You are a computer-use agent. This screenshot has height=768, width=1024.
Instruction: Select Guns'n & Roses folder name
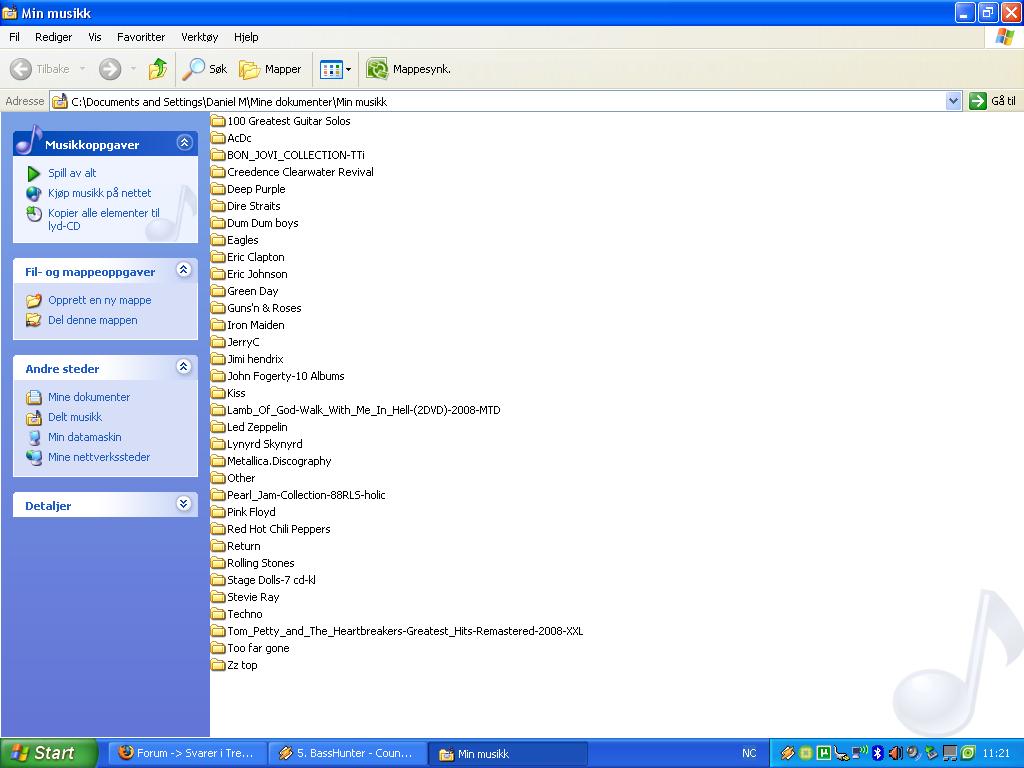click(264, 308)
